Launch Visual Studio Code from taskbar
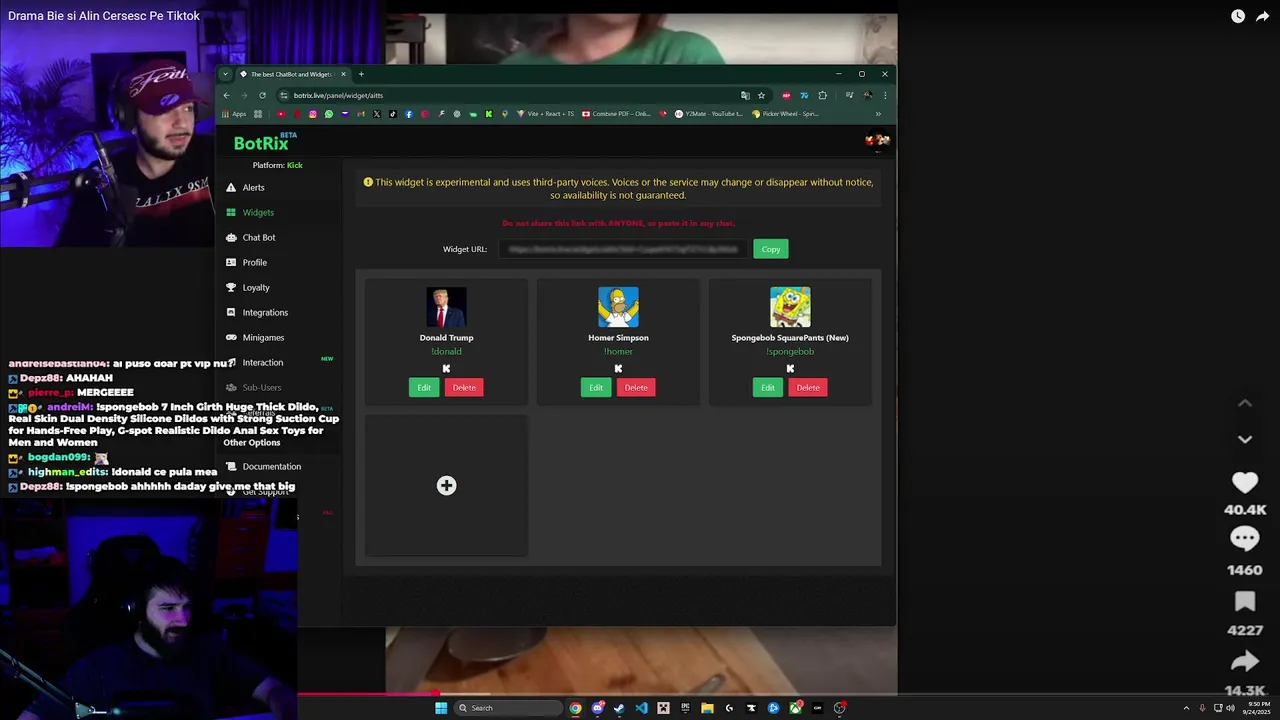The width and height of the screenshot is (1280, 720). (x=642, y=708)
